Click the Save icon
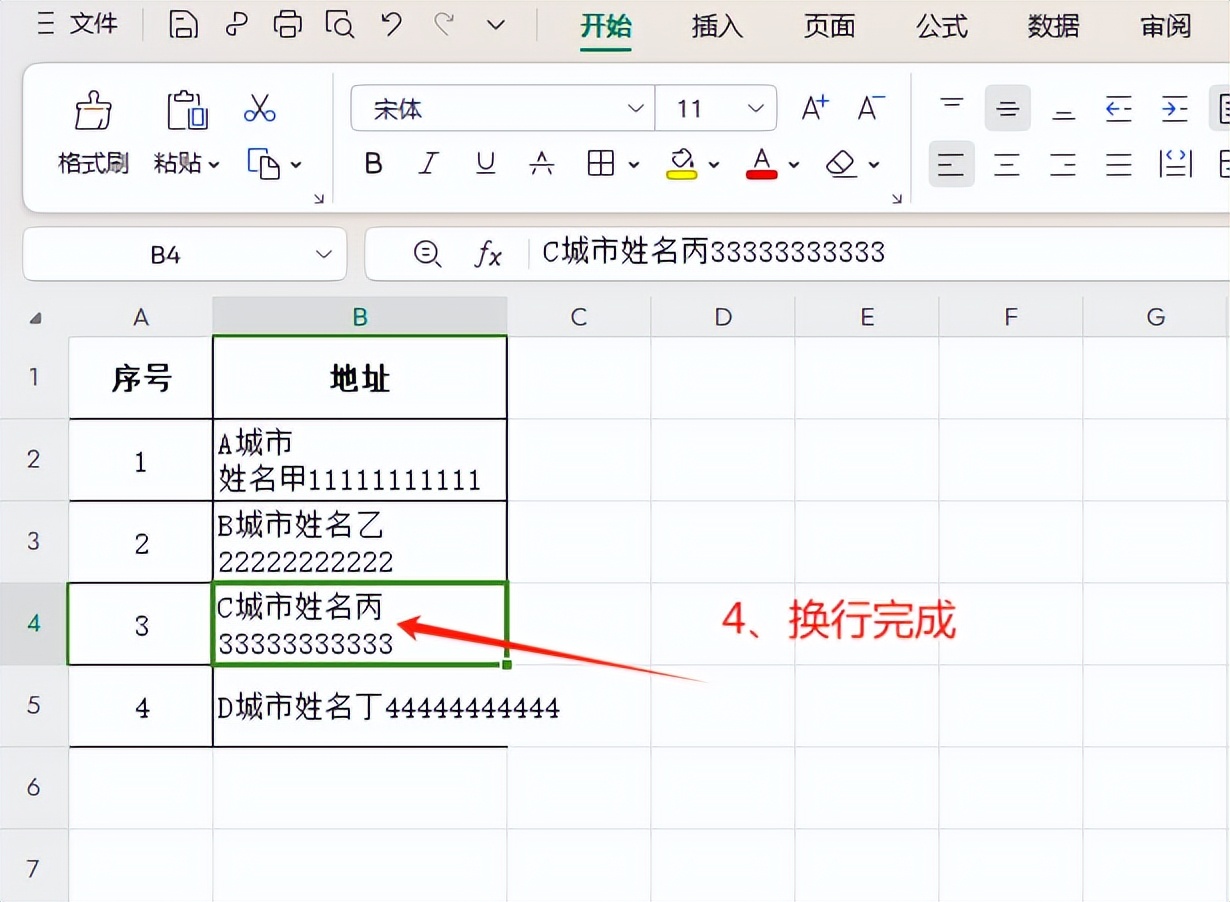Image resolution: width=1230 pixels, height=902 pixels. [x=183, y=25]
